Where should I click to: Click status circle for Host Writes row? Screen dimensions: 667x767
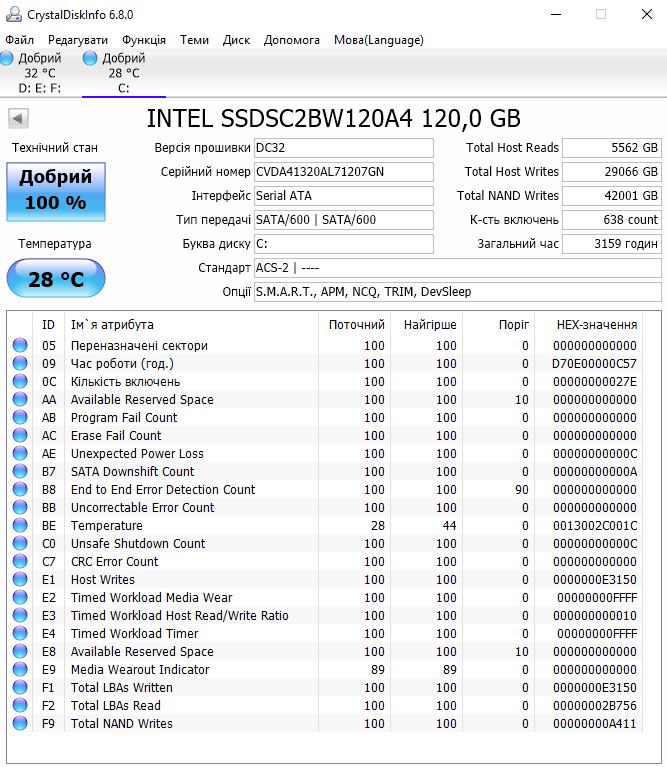coord(20,579)
